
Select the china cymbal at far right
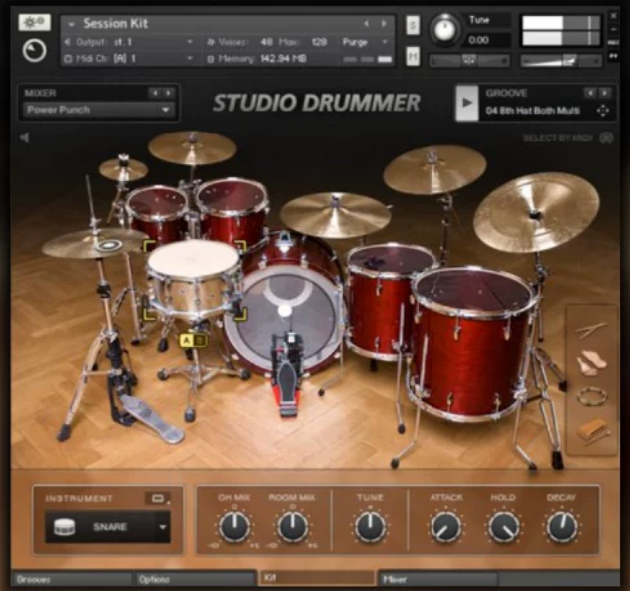click(536, 213)
